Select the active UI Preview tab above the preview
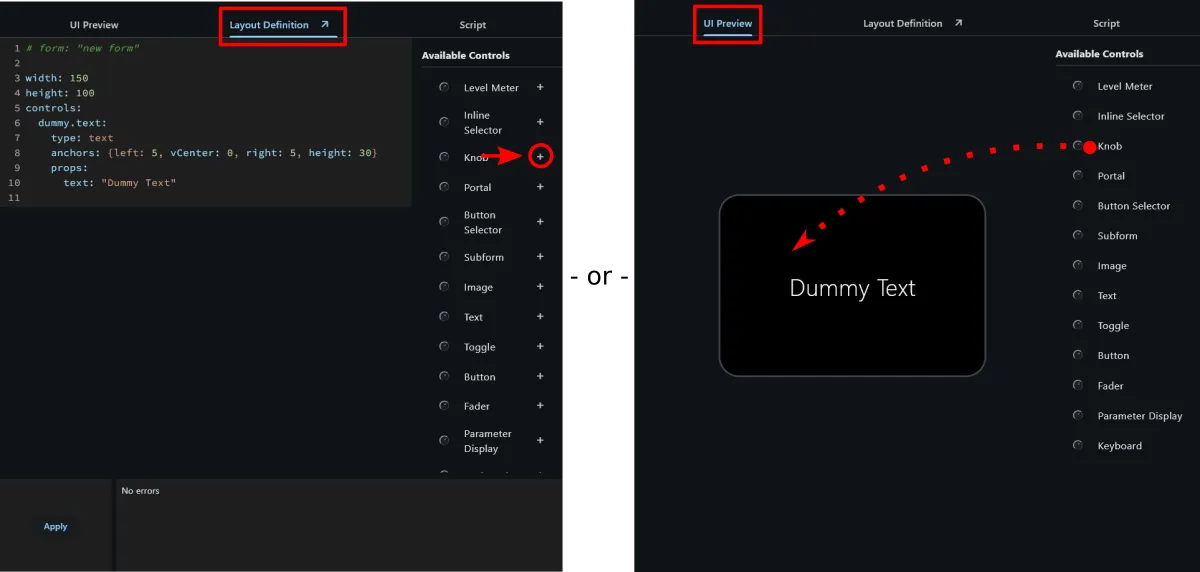Image resolution: width=1200 pixels, height=572 pixels. (x=728, y=23)
